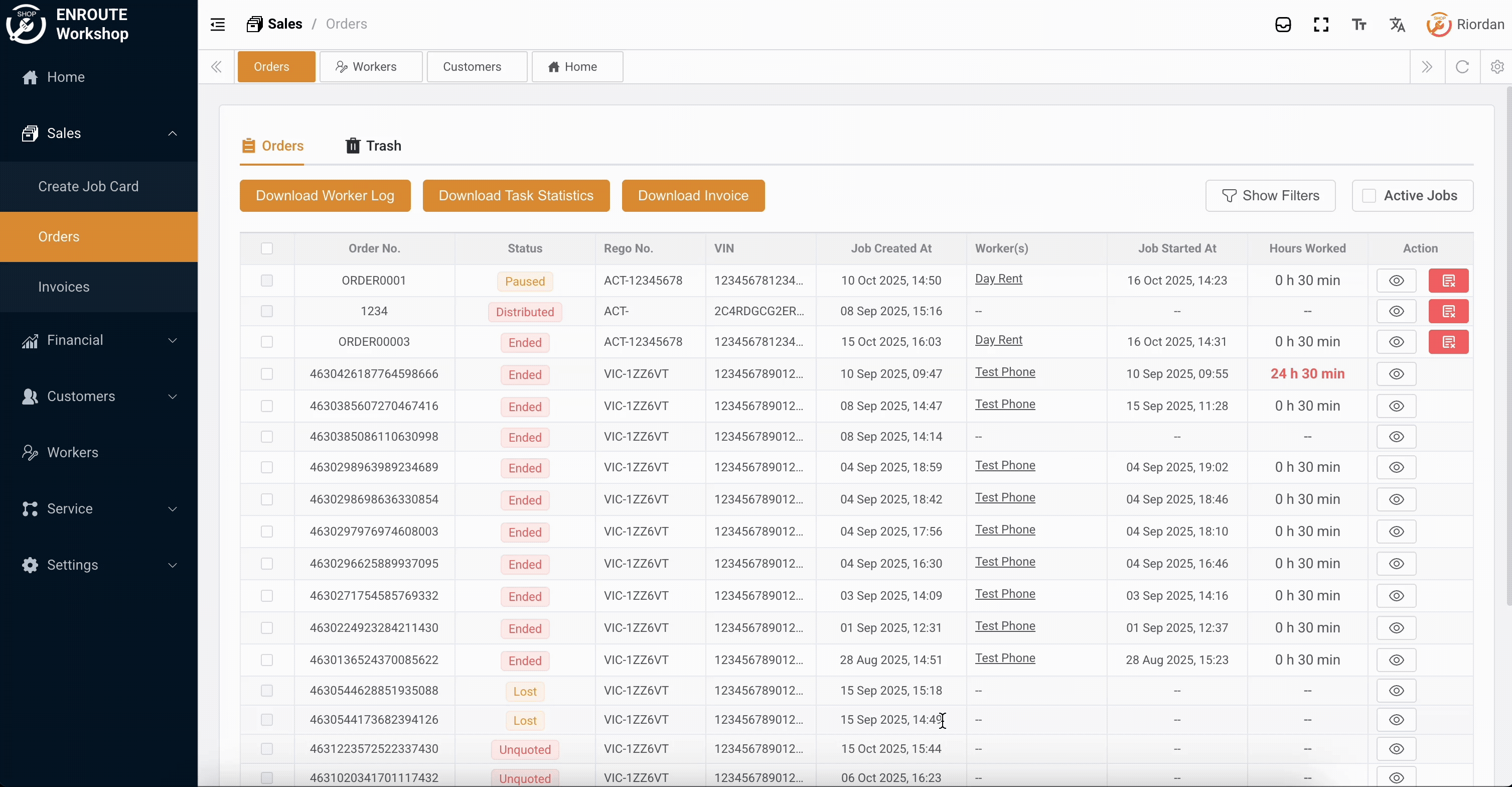Refresh the page with the reload icon
This screenshot has height=787, width=1512.
pyautogui.click(x=1462, y=66)
